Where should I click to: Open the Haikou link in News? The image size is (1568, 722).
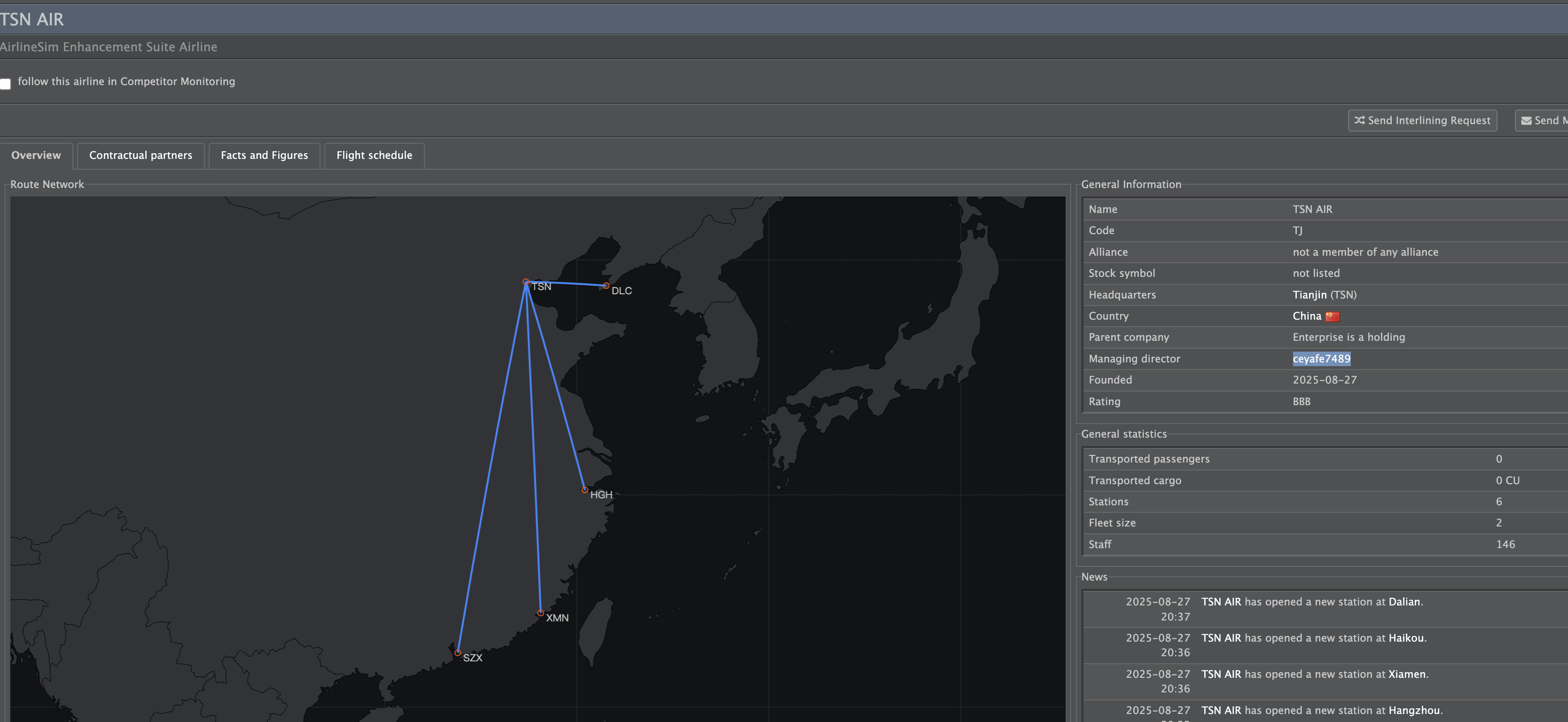click(x=1405, y=638)
